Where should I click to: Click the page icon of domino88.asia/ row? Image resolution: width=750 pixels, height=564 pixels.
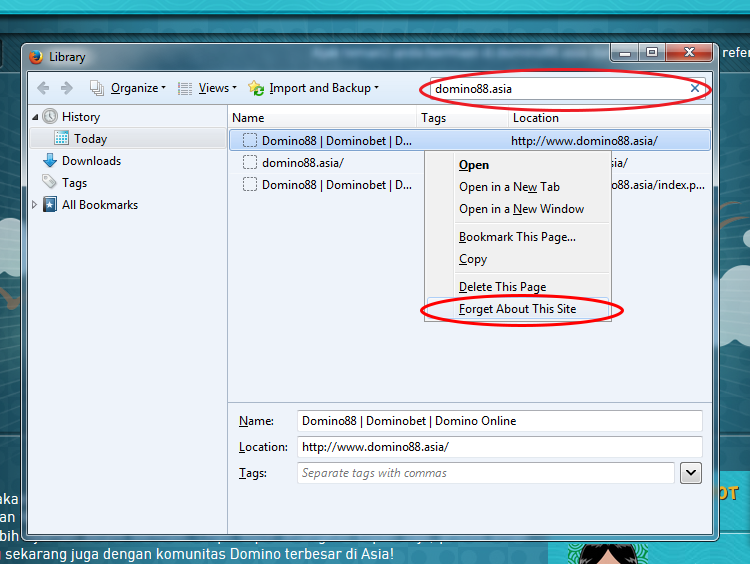coord(250,162)
